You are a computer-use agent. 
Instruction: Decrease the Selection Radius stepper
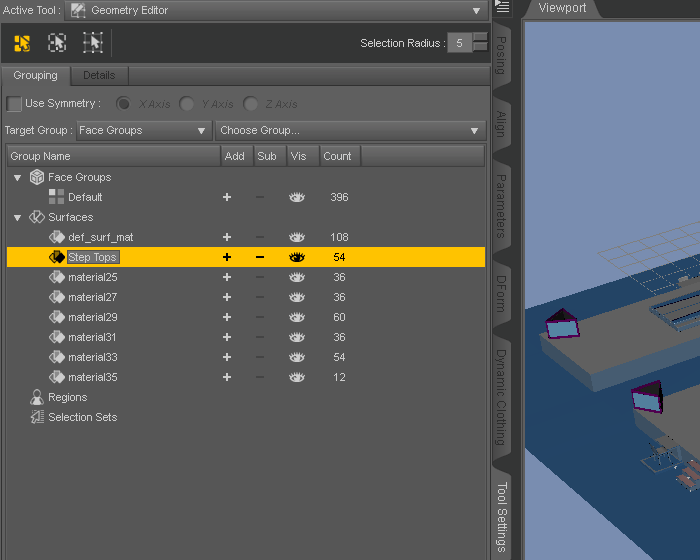point(480,47)
